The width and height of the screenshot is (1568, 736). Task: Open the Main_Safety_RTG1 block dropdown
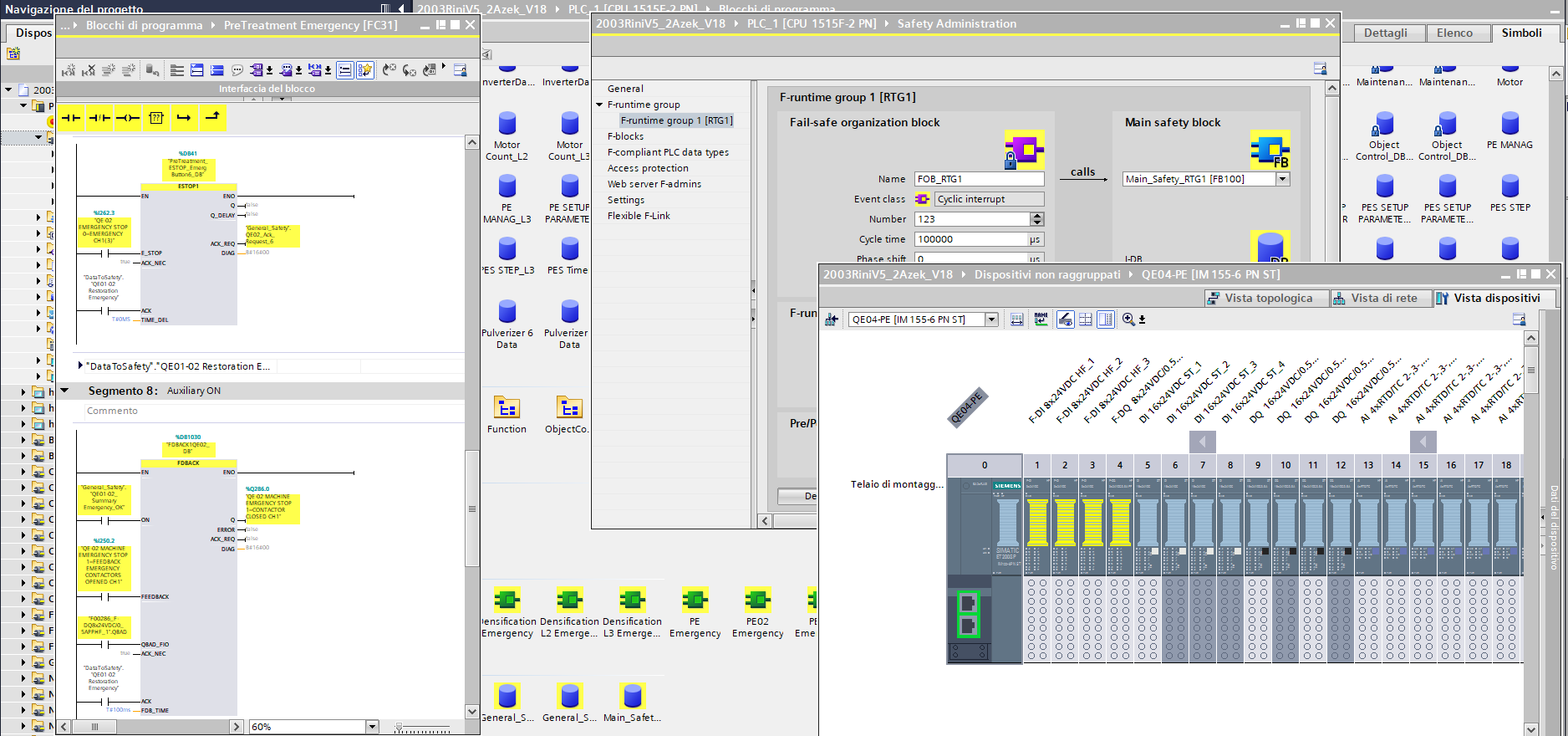pos(1283,179)
